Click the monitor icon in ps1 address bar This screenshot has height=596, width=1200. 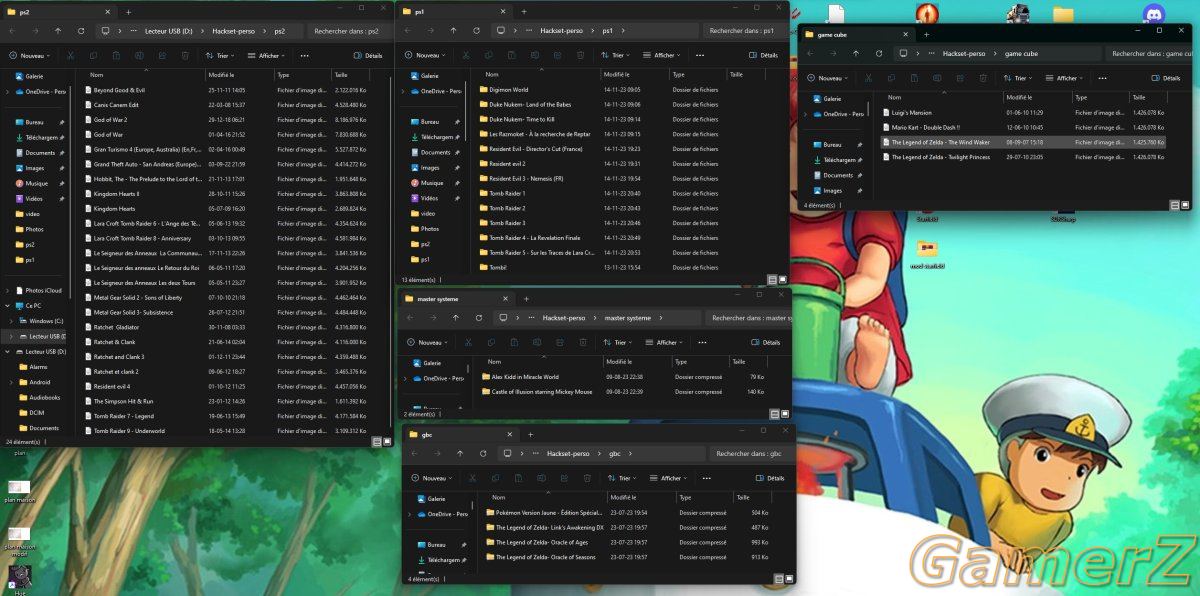pos(501,31)
